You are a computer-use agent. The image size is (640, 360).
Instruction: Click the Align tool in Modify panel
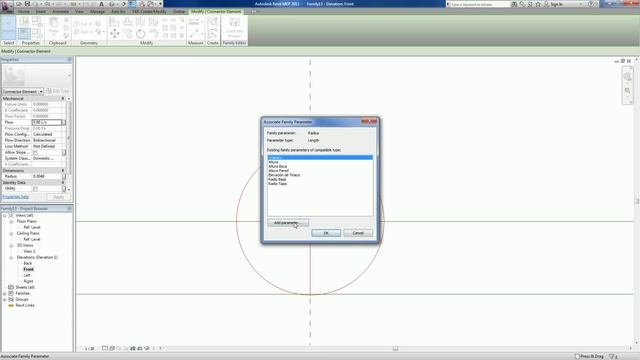(114, 21)
